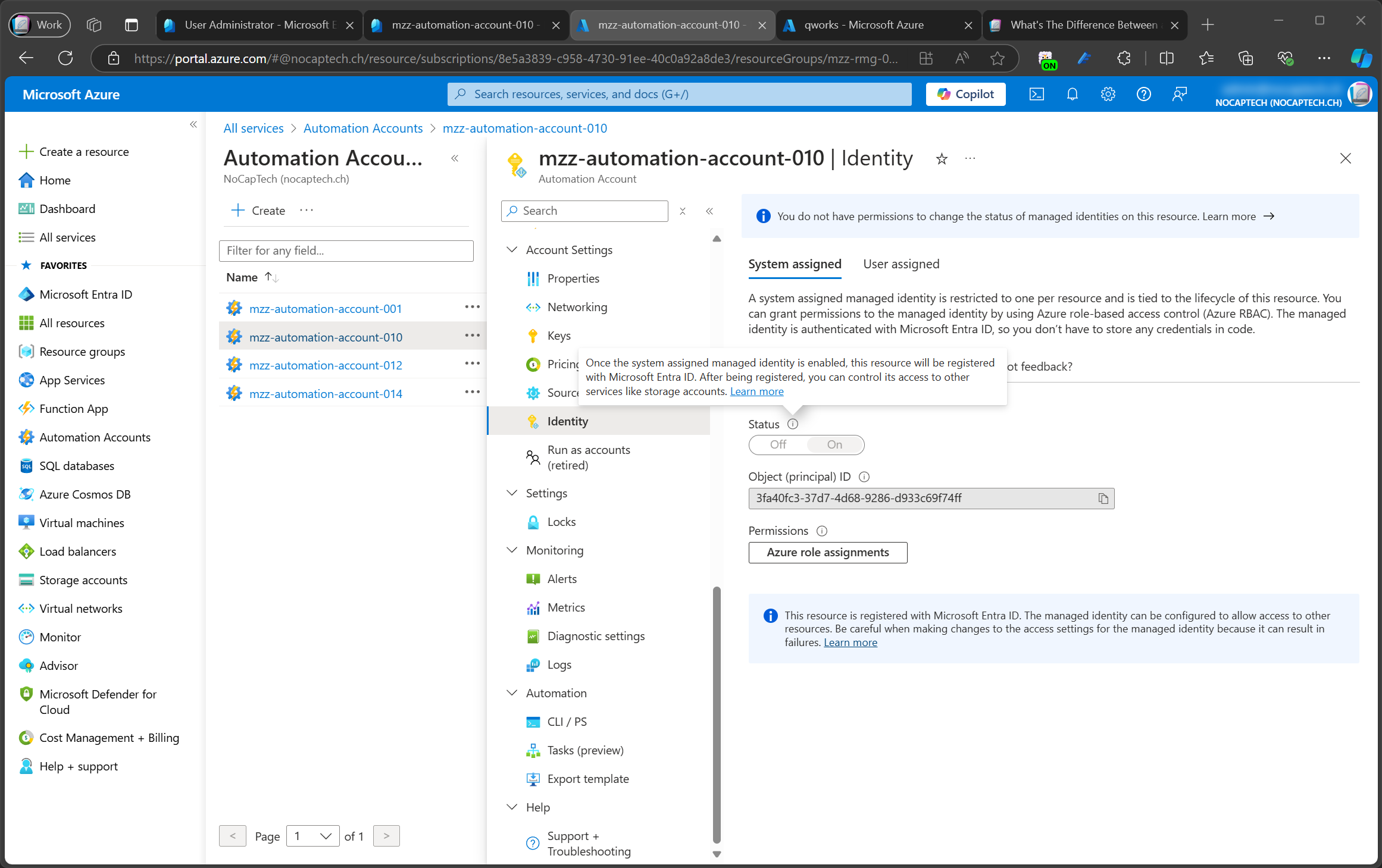Click the resource menu scroll down arrow
Screen dimensions: 1382x868
tap(717, 854)
